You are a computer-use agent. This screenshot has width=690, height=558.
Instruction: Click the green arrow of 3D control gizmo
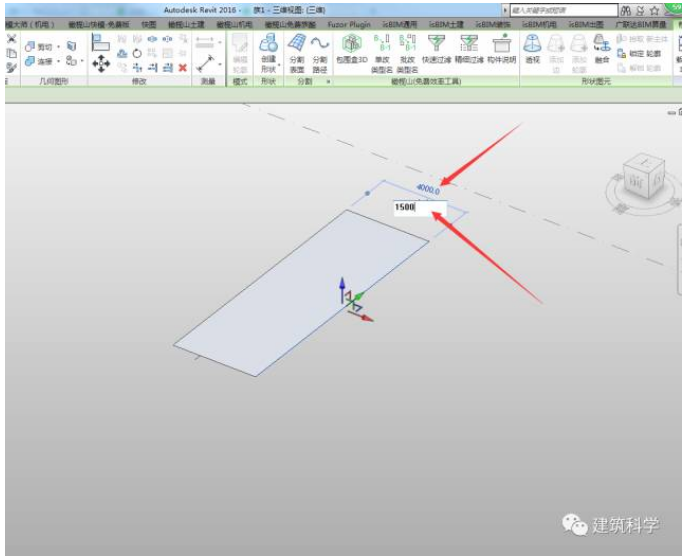click(358, 297)
